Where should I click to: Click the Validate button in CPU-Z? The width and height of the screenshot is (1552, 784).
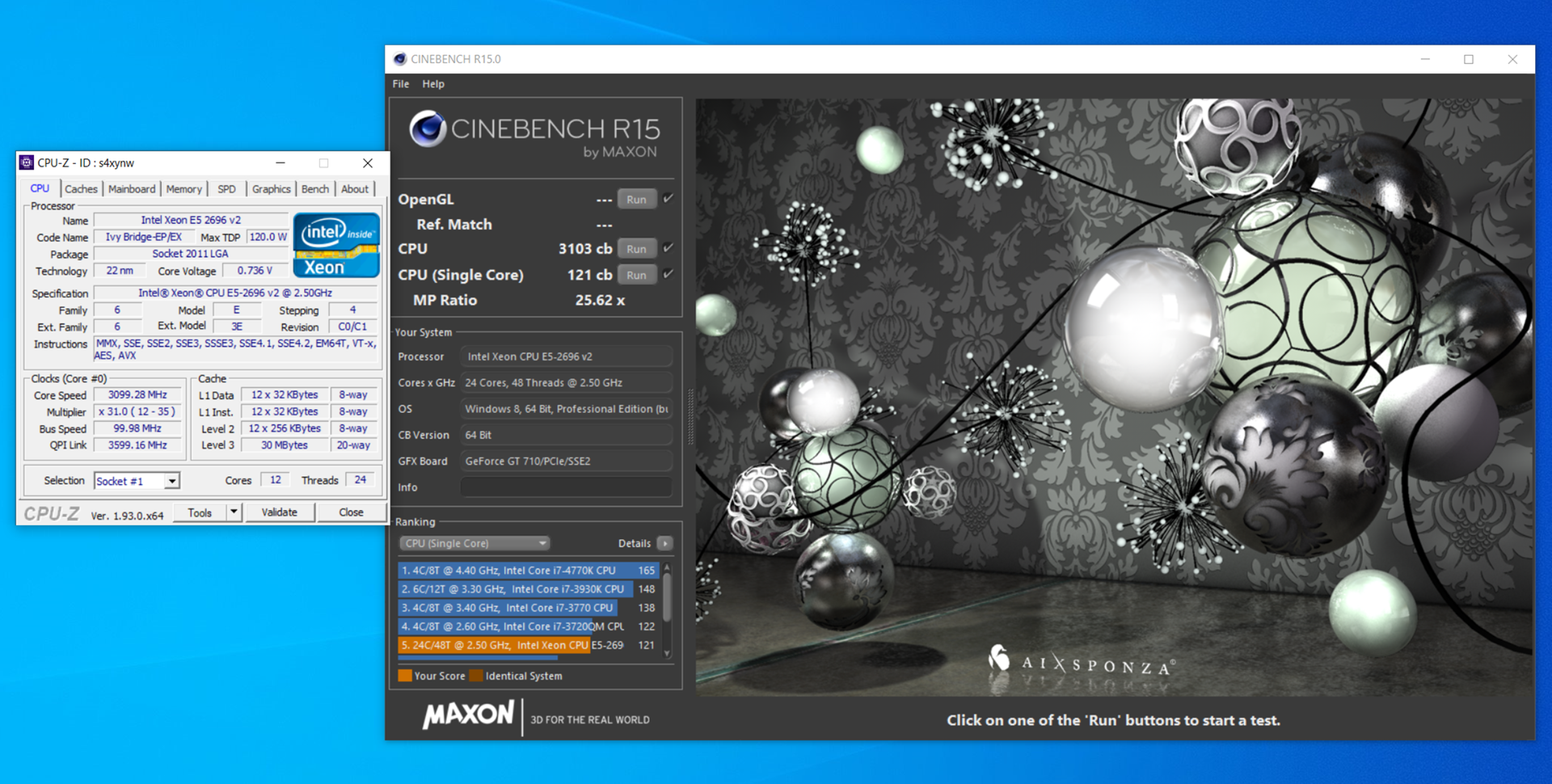(280, 512)
